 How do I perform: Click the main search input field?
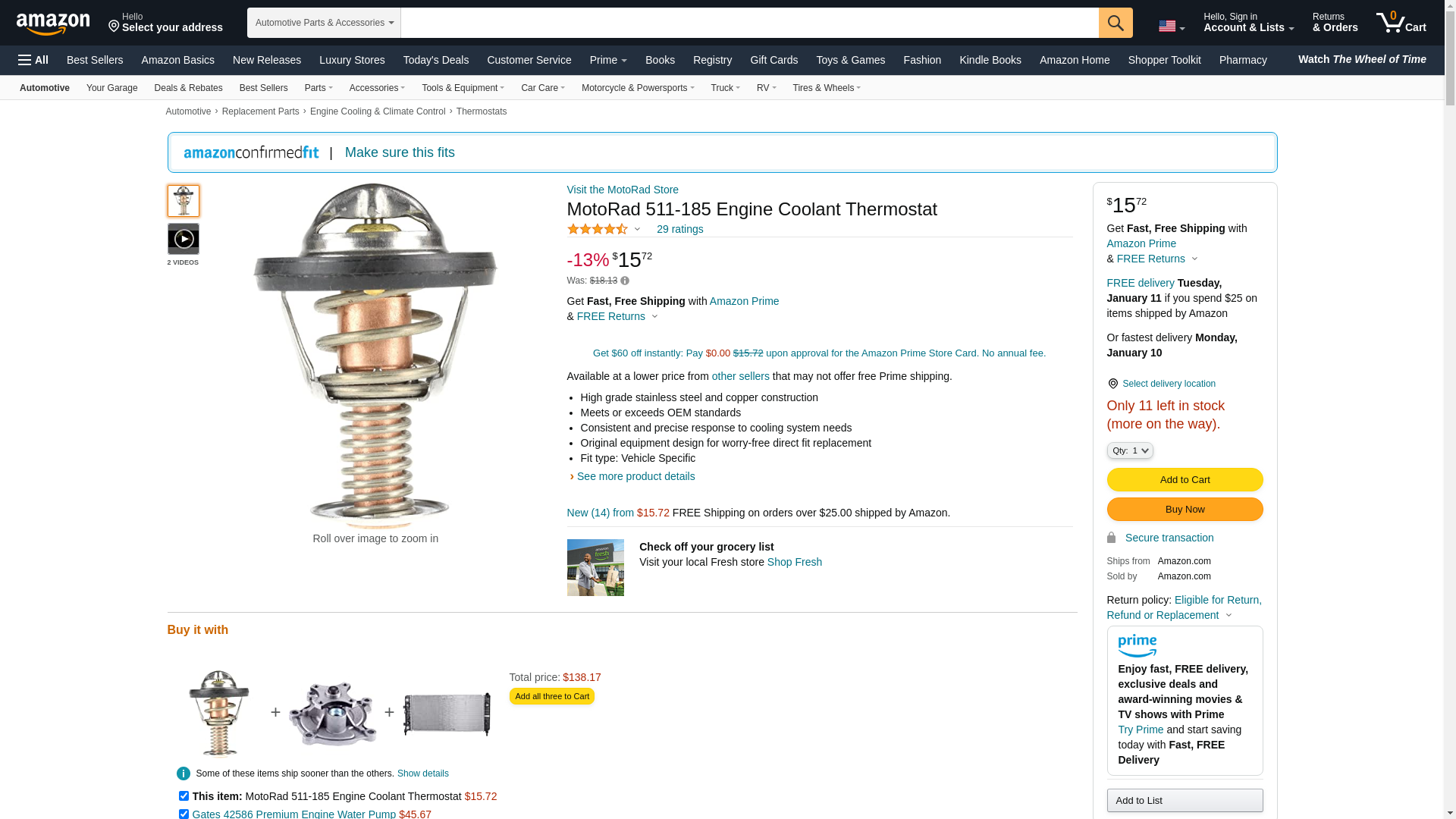[x=749, y=23]
